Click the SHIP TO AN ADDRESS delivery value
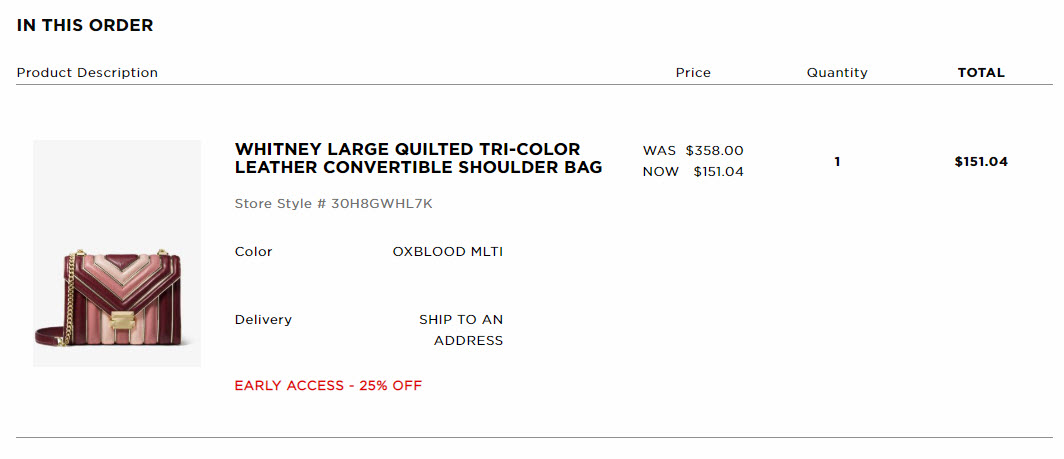1064x459 pixels. pos(461,330)
